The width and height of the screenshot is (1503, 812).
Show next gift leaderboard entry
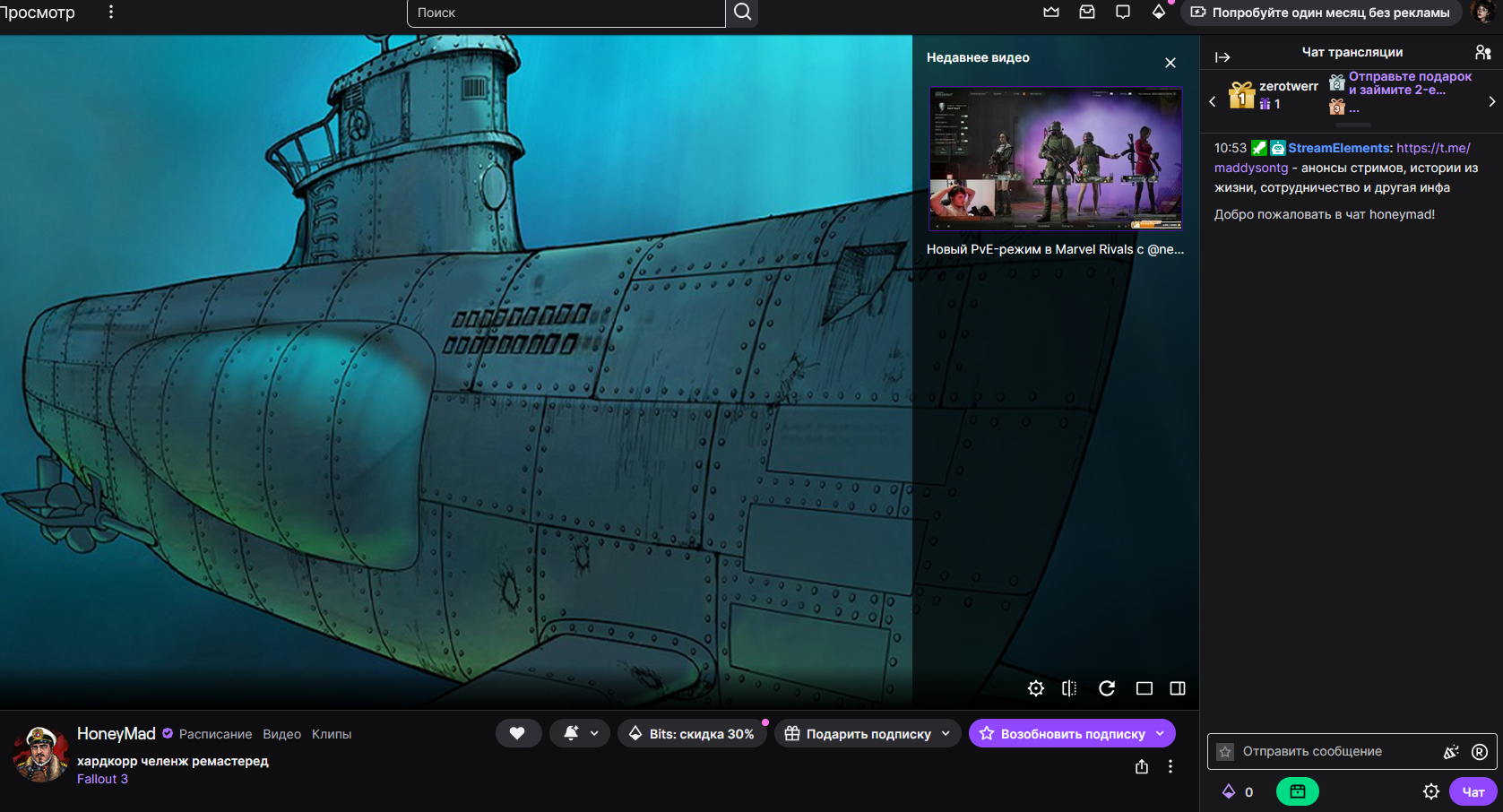click(x=1492, y=101)
